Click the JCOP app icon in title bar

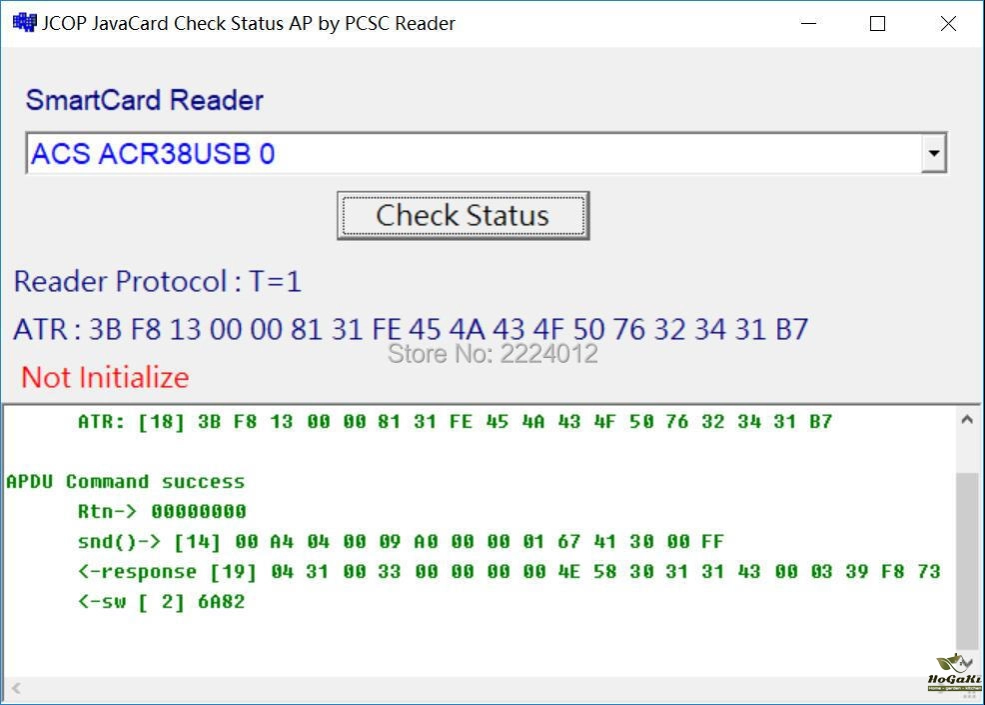pyautogui.click(x=23, y=23)
